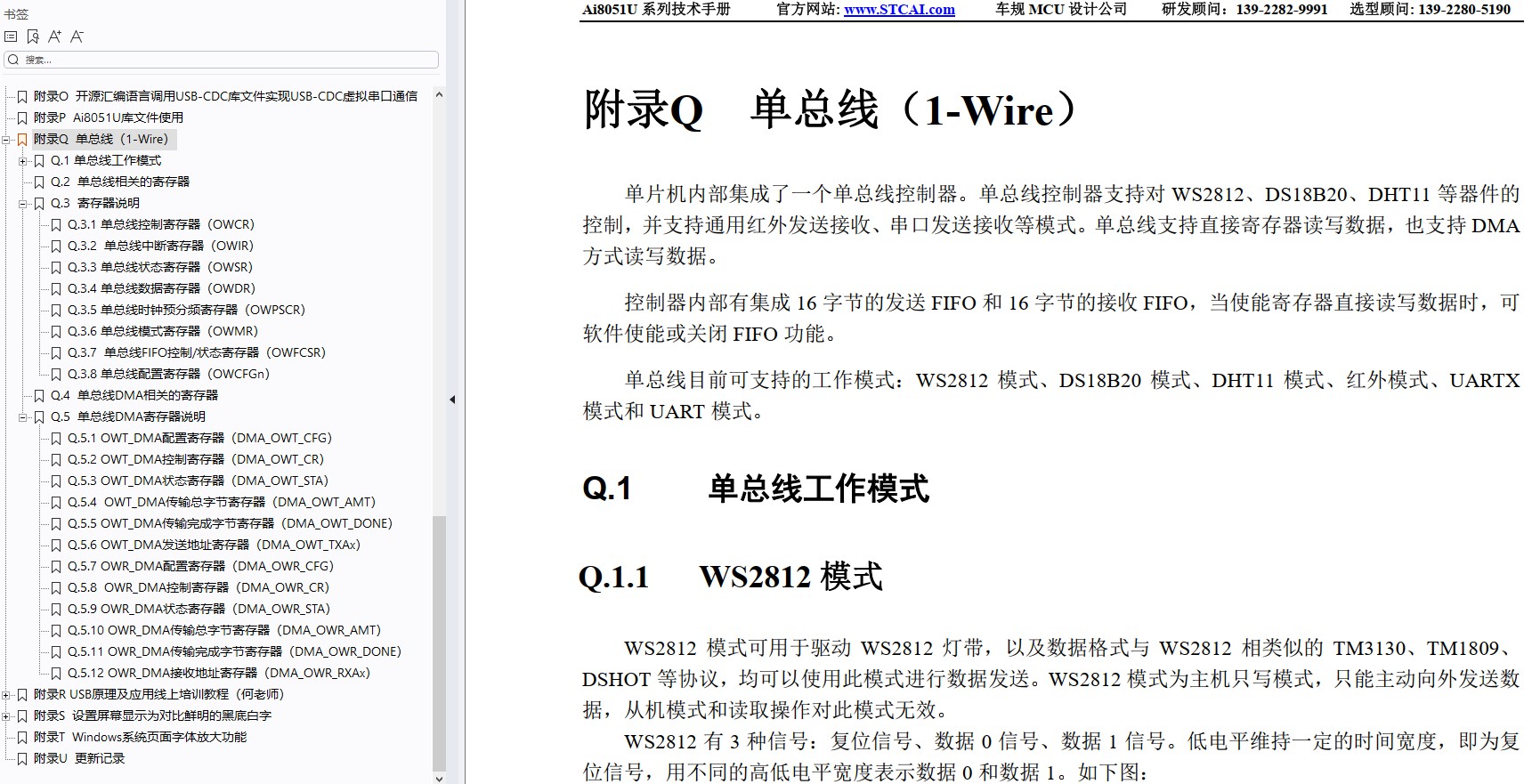Click bookmark icon beside Q.5.3 DMA_OWT_STA

pyautogui.click(x=56, y=481)
